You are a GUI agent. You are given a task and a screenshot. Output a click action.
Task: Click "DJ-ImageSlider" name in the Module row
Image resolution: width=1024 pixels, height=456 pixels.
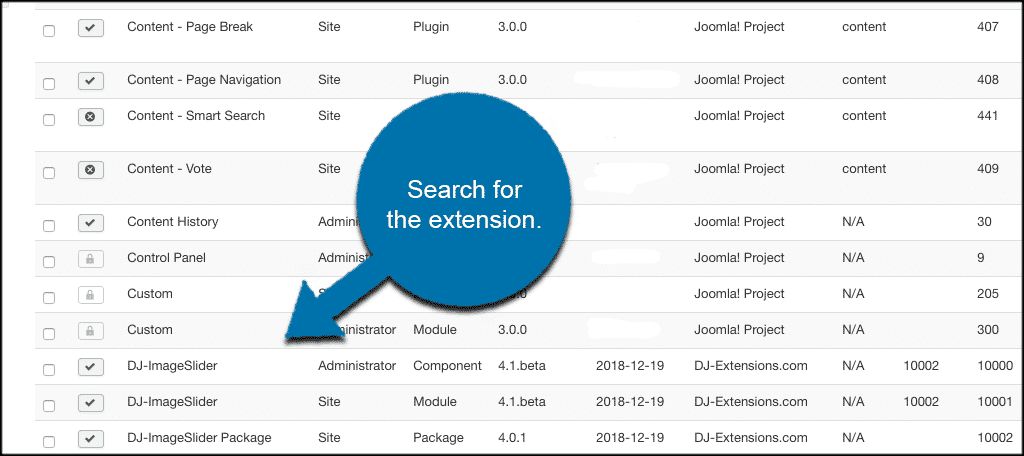point(172,402)
